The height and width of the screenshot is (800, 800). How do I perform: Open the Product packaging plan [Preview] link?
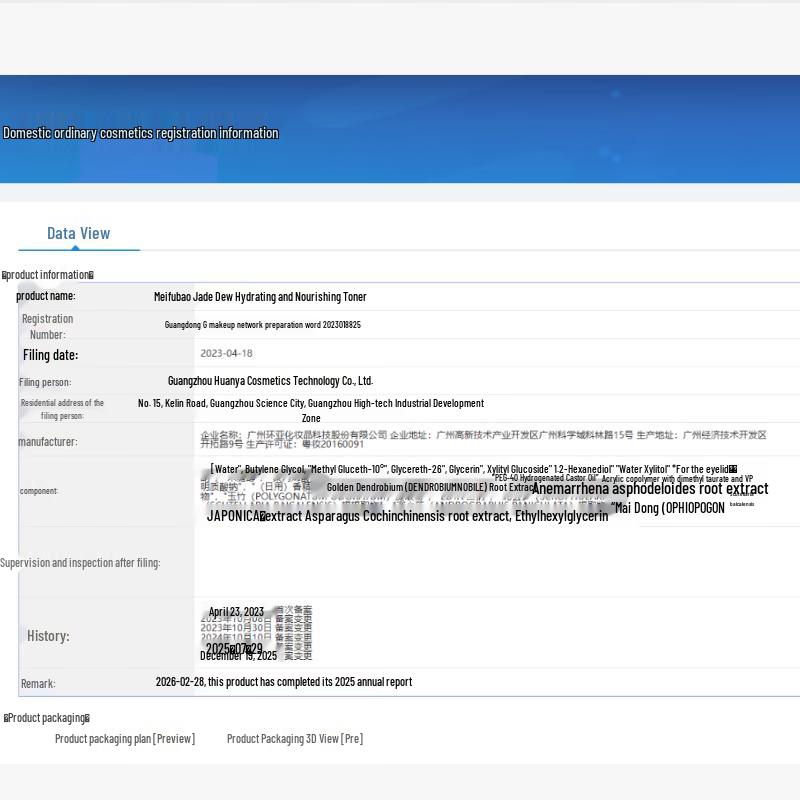(125, 738)
